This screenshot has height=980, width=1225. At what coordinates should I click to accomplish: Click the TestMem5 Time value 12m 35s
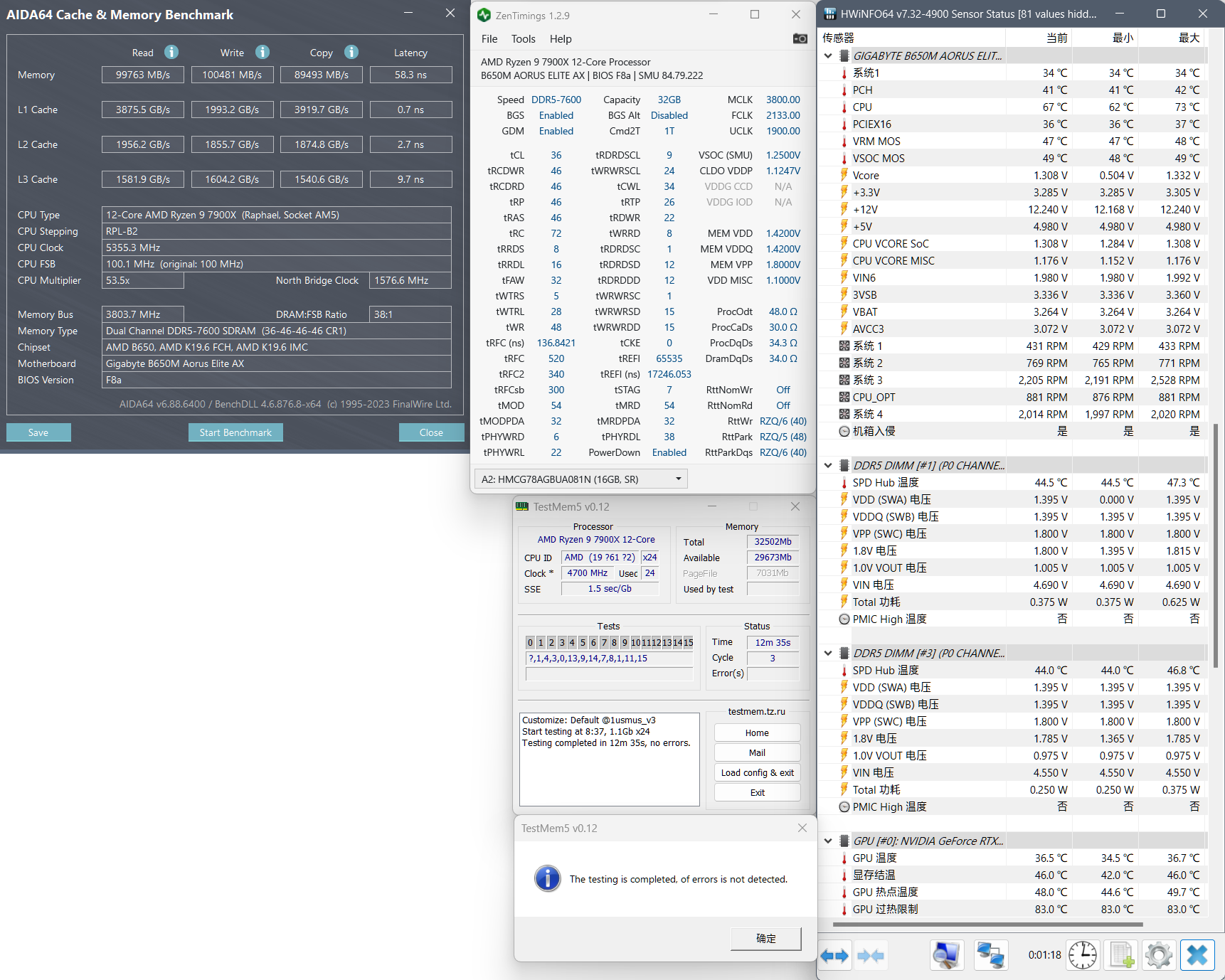pos(773,642)
